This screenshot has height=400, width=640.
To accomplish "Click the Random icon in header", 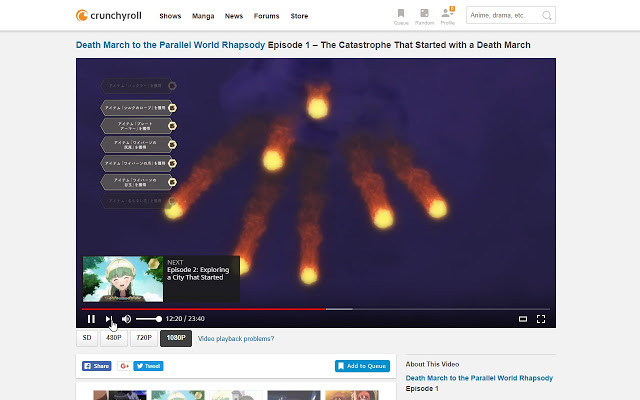I will (424, 16).
